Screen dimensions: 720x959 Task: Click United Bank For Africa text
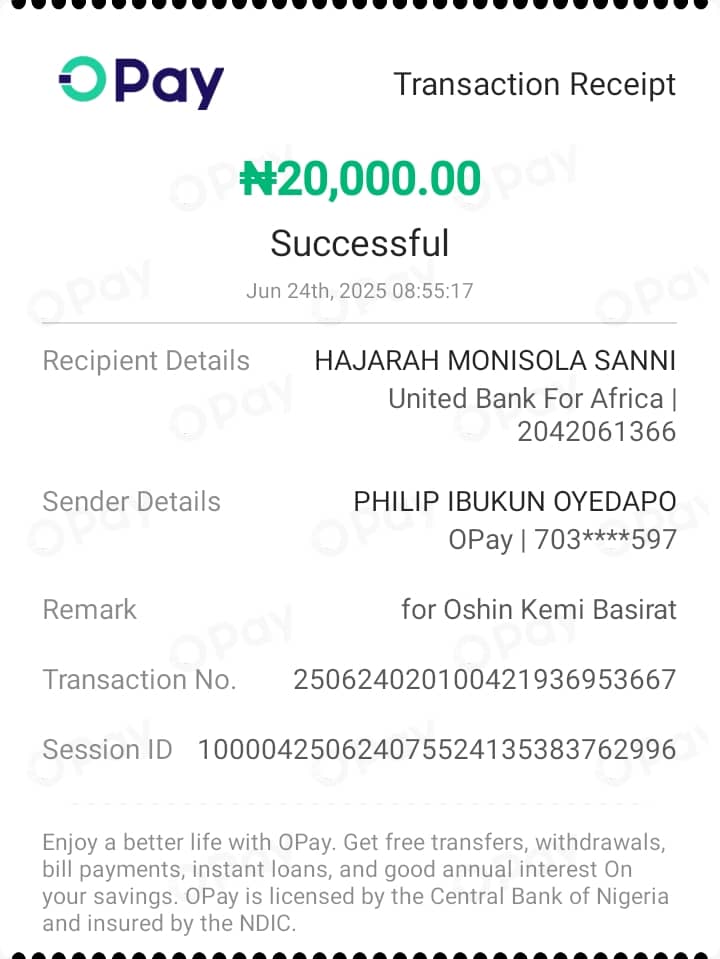tap(526, 399)
